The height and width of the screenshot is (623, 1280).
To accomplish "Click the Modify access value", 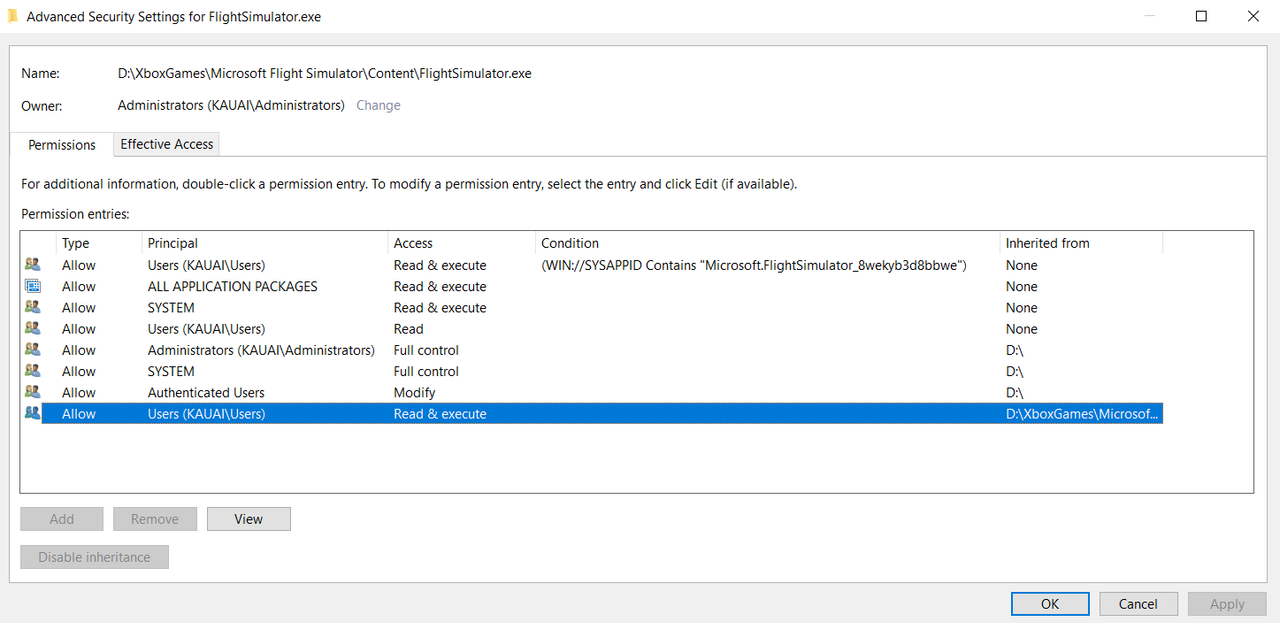I will pyautogui.click(x=414, y=392).
